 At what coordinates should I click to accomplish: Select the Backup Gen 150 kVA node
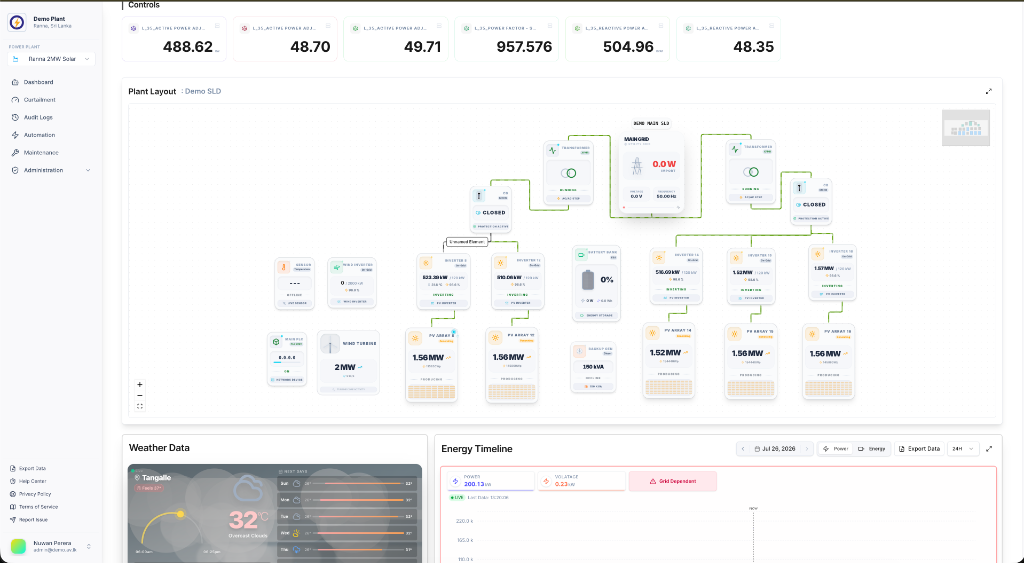593,368
